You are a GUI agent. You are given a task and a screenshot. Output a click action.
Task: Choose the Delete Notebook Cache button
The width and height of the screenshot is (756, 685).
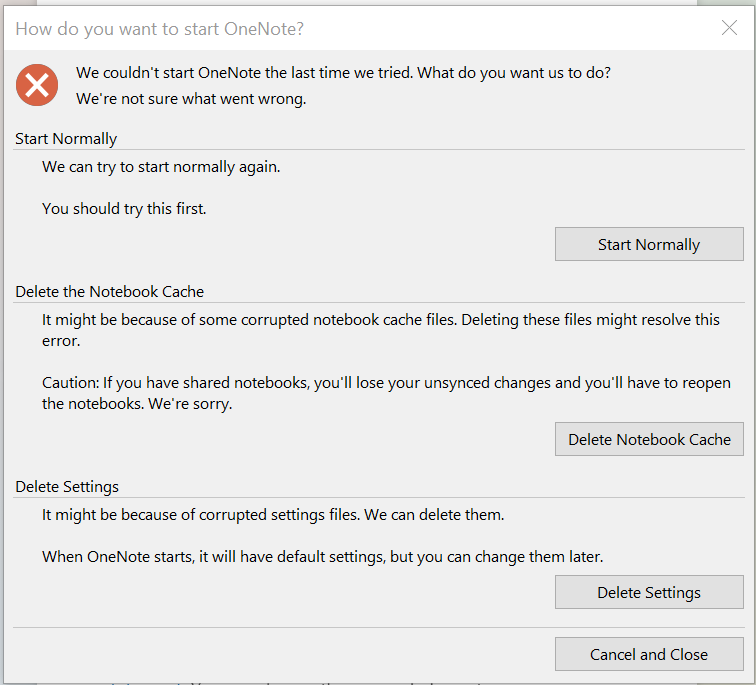coord(649,439)
